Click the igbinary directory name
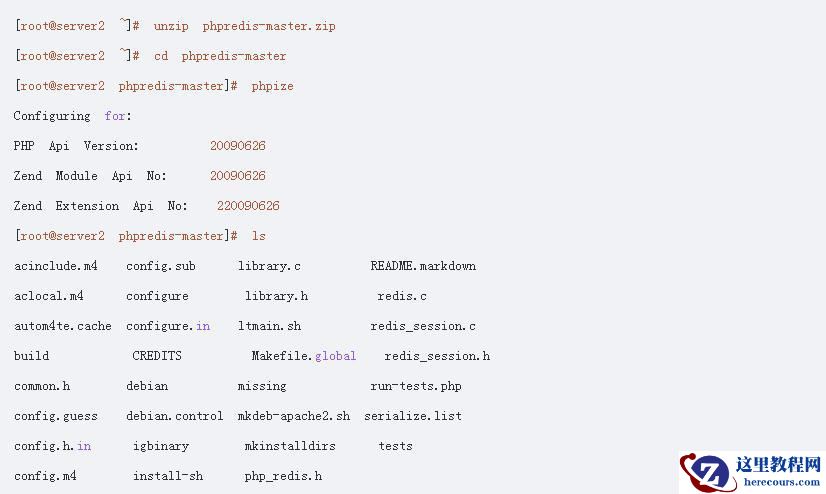The image size is (826, 494). 161,446
